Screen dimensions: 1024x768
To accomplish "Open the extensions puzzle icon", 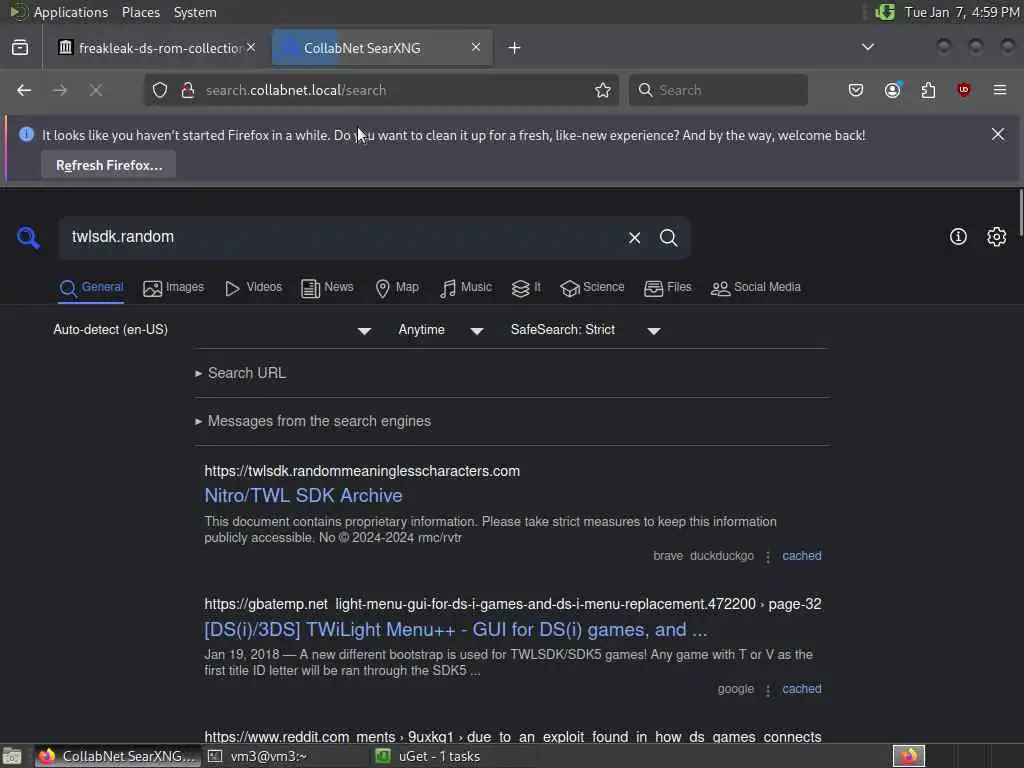I will click(x=928, y=90).
